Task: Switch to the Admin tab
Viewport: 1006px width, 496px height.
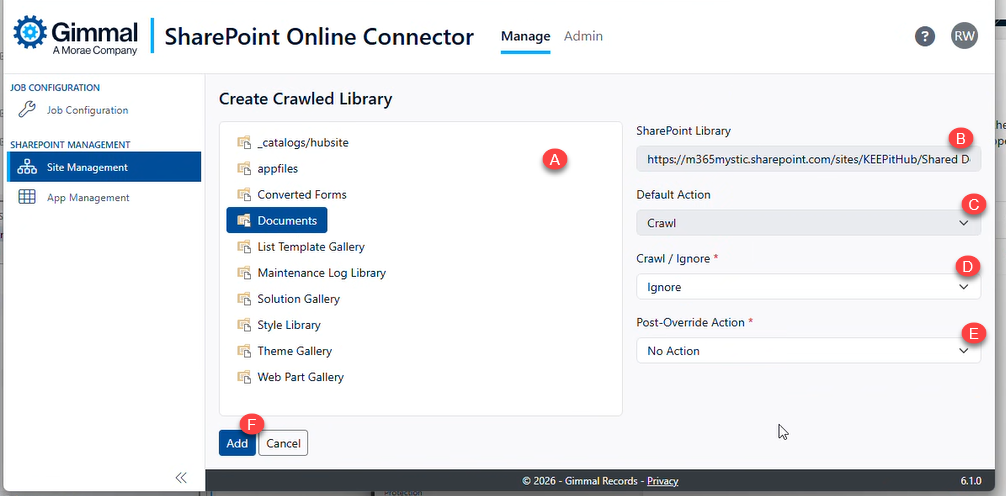Action: (x=583, y=36)
